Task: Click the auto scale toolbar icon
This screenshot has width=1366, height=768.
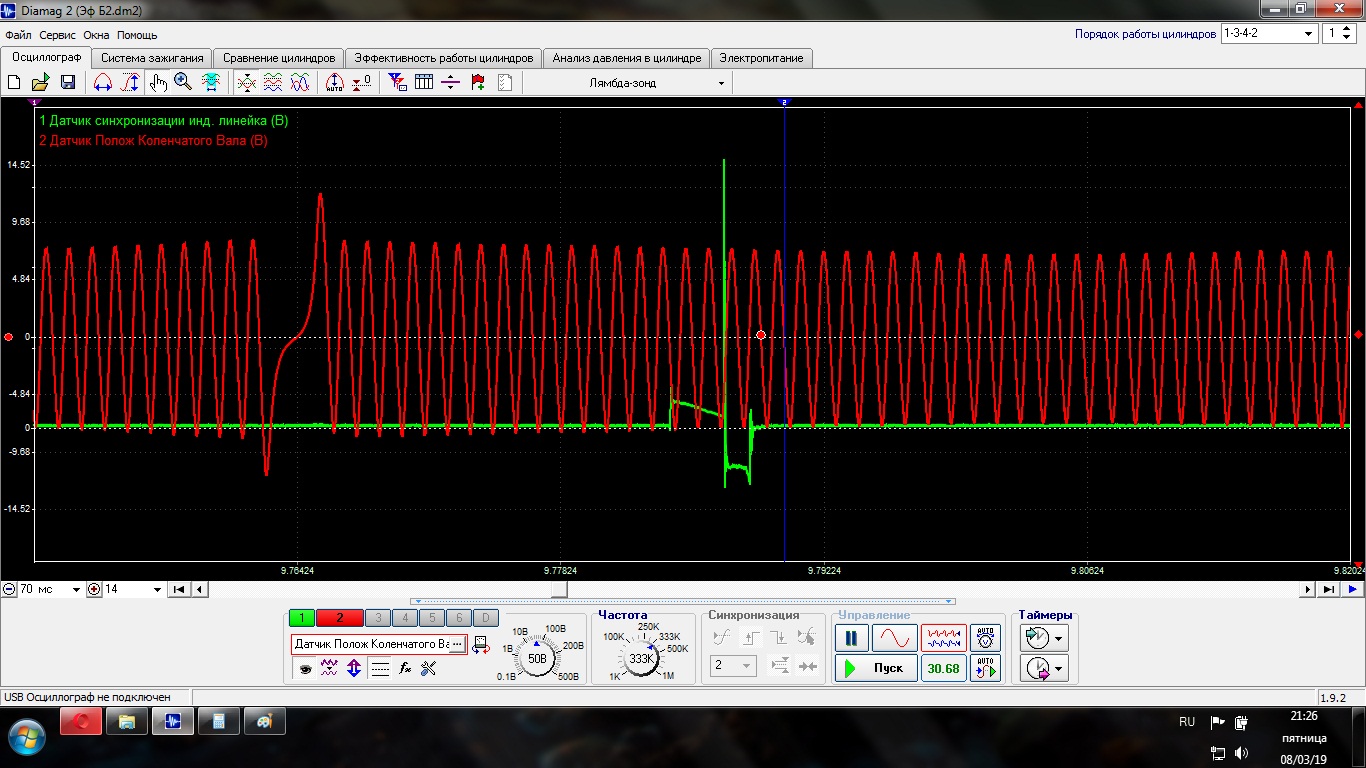Action: pos(335,82)
